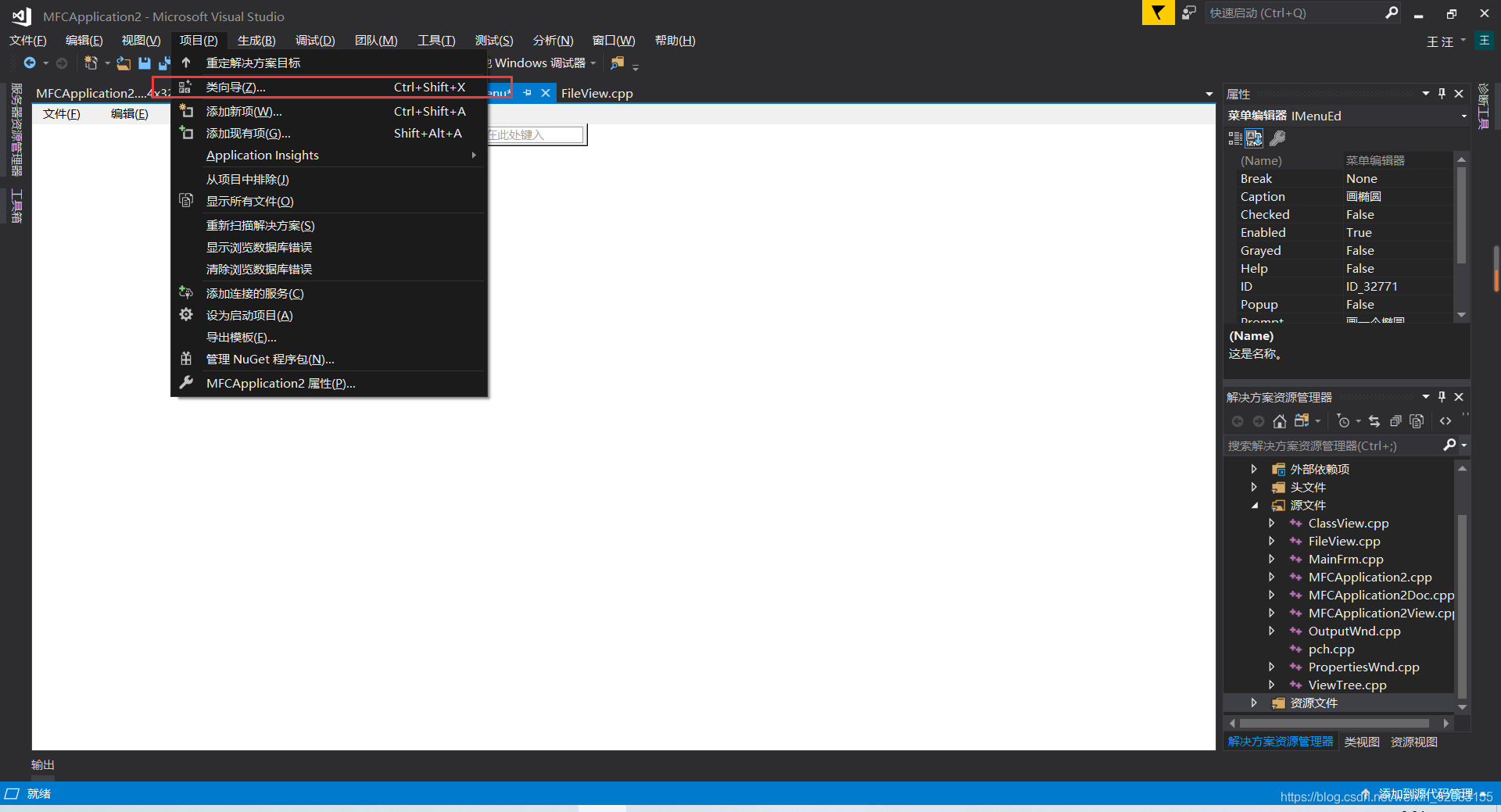Click the collapse all icon in Solution Explorer
This screenshot has height=812, width=1501.
1395,421
